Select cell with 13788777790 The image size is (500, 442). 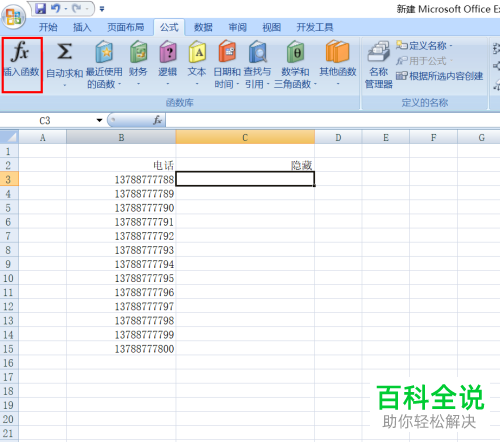(121, 208)
